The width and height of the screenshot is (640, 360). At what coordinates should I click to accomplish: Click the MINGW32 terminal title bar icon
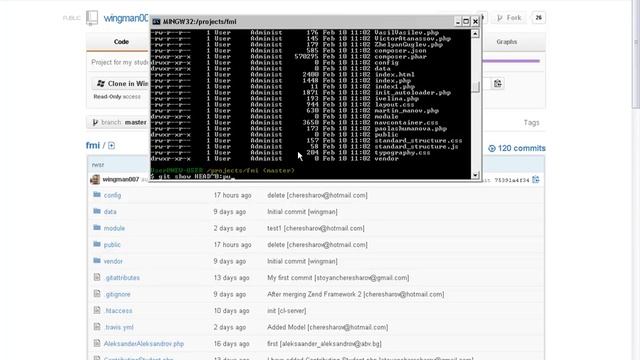(x=156, y=22)
